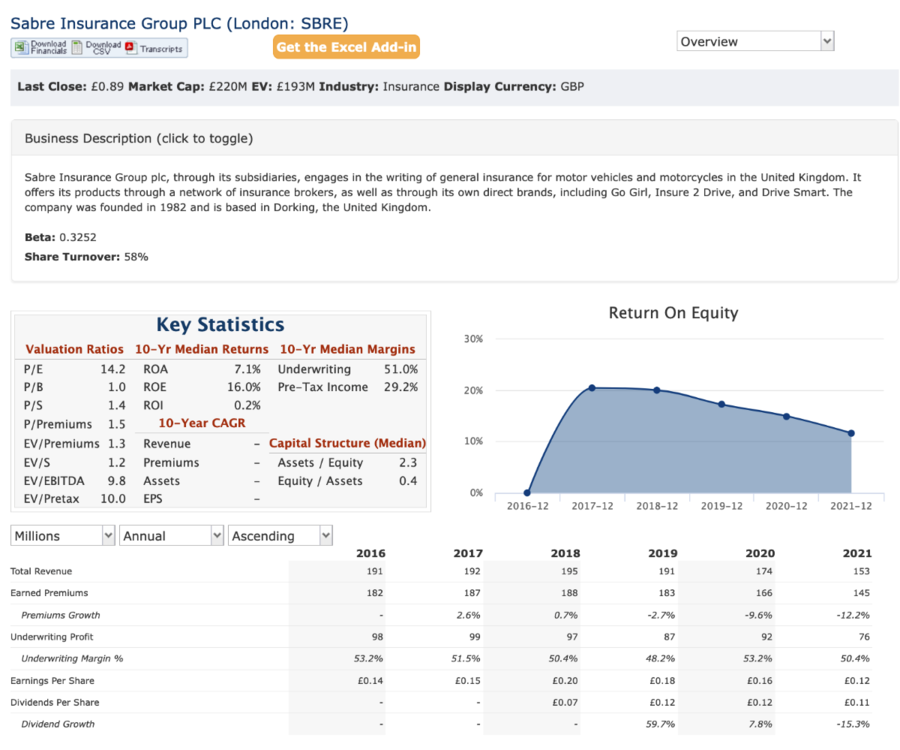
Task: Open the Annual period dropdown
Action: tap(171, 535)
